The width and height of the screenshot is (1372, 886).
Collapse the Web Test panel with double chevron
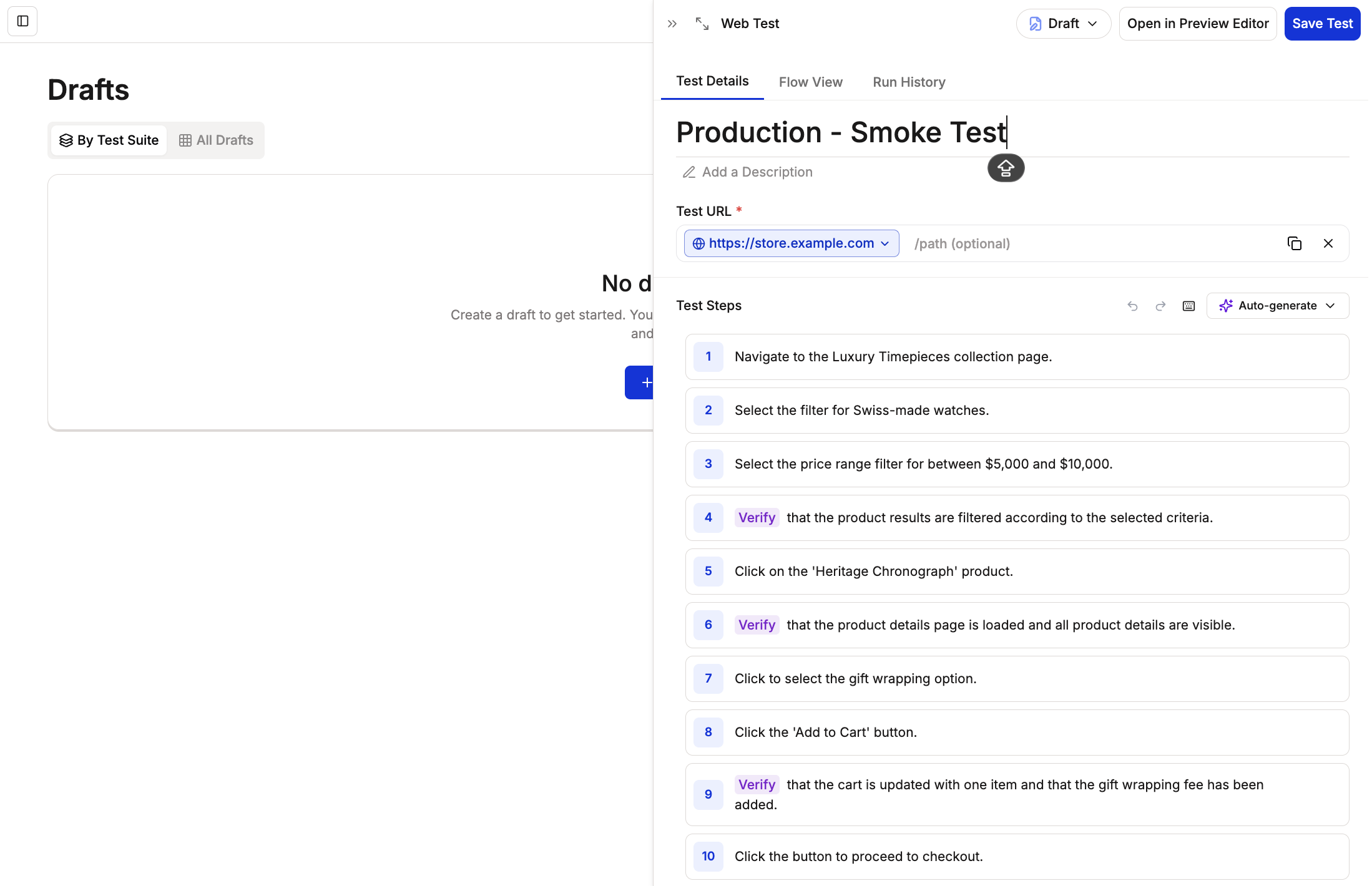[672, 24]
